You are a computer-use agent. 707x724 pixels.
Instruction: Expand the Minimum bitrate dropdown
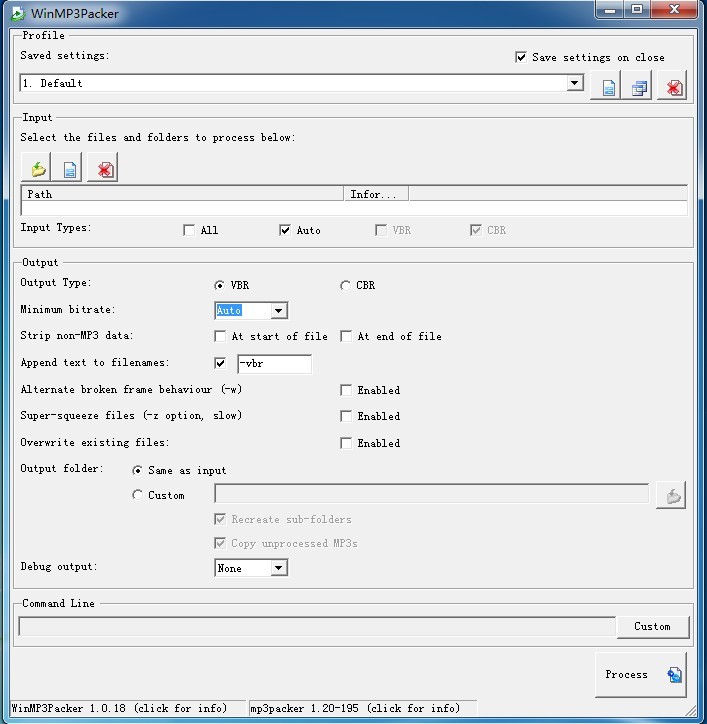pos(279,311)
